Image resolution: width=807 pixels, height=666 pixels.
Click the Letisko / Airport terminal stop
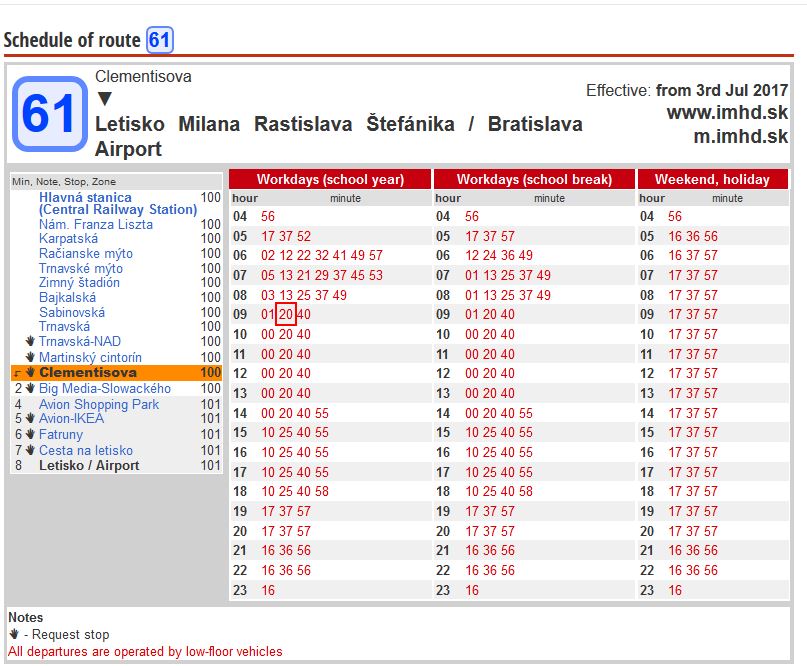pos(89,465)
